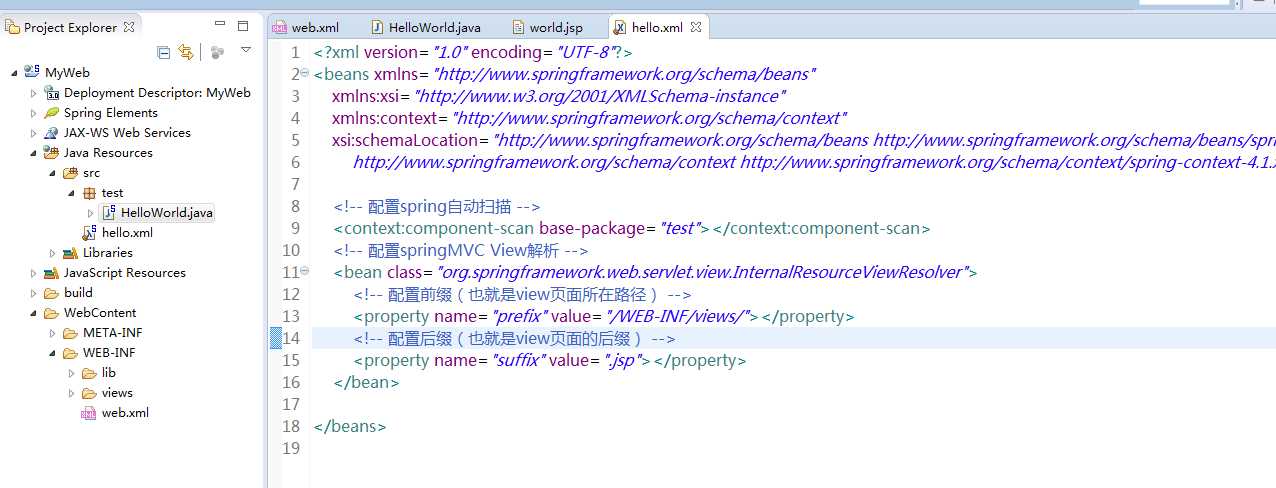Click the hello.xml file icon in the tree
Screen dimensions: 1276x488
(x=90, y=232)
